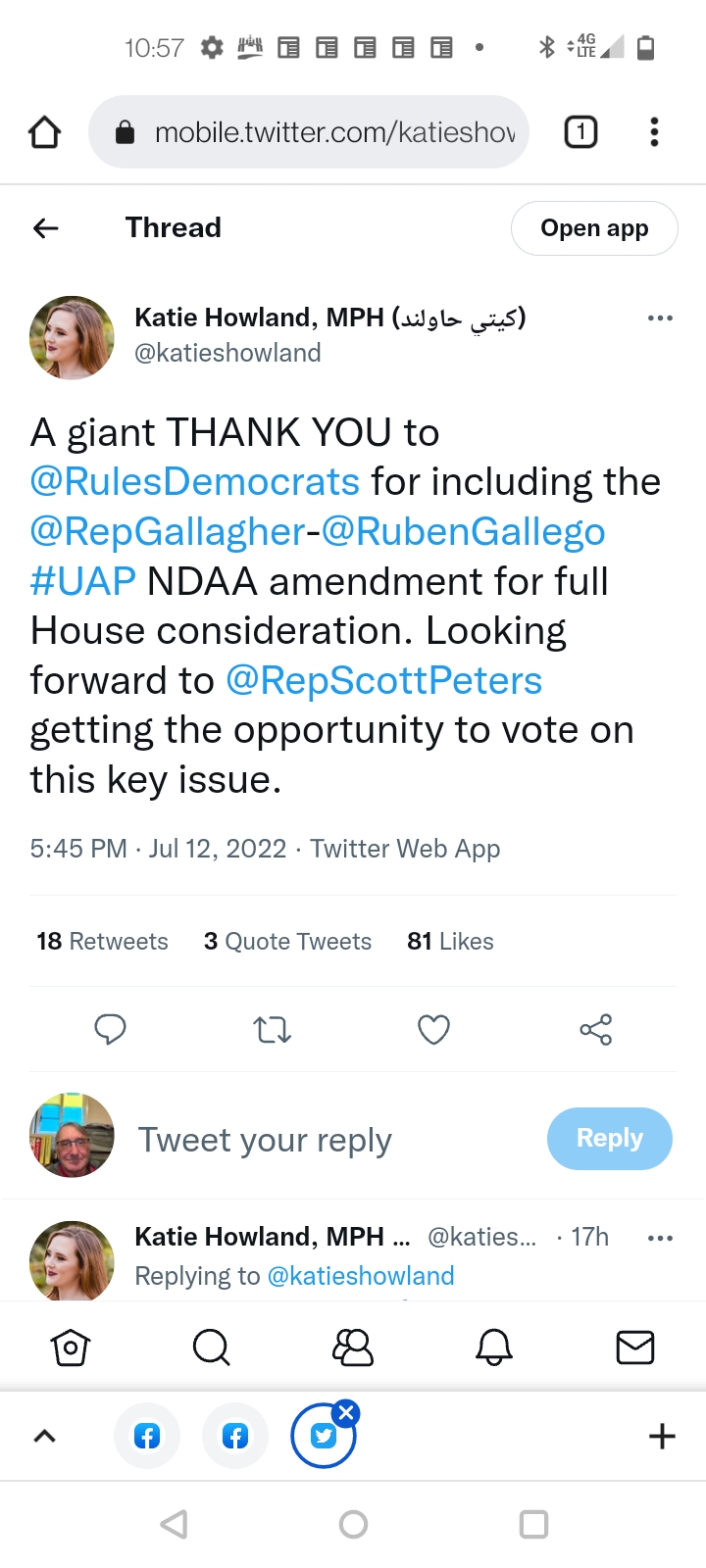
Task: Open the browser three-dot menu
Action: click(x=654, y=132)
